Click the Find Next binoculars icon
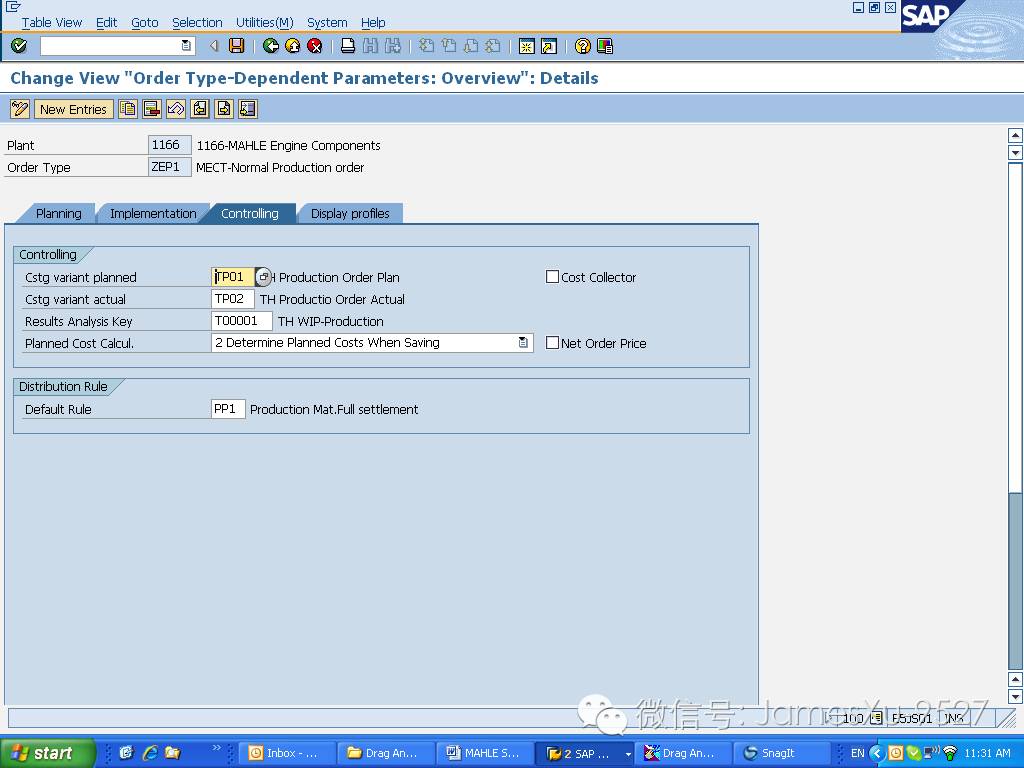Viewport: 1024px width, 768px height. click(x=392, y=46)
